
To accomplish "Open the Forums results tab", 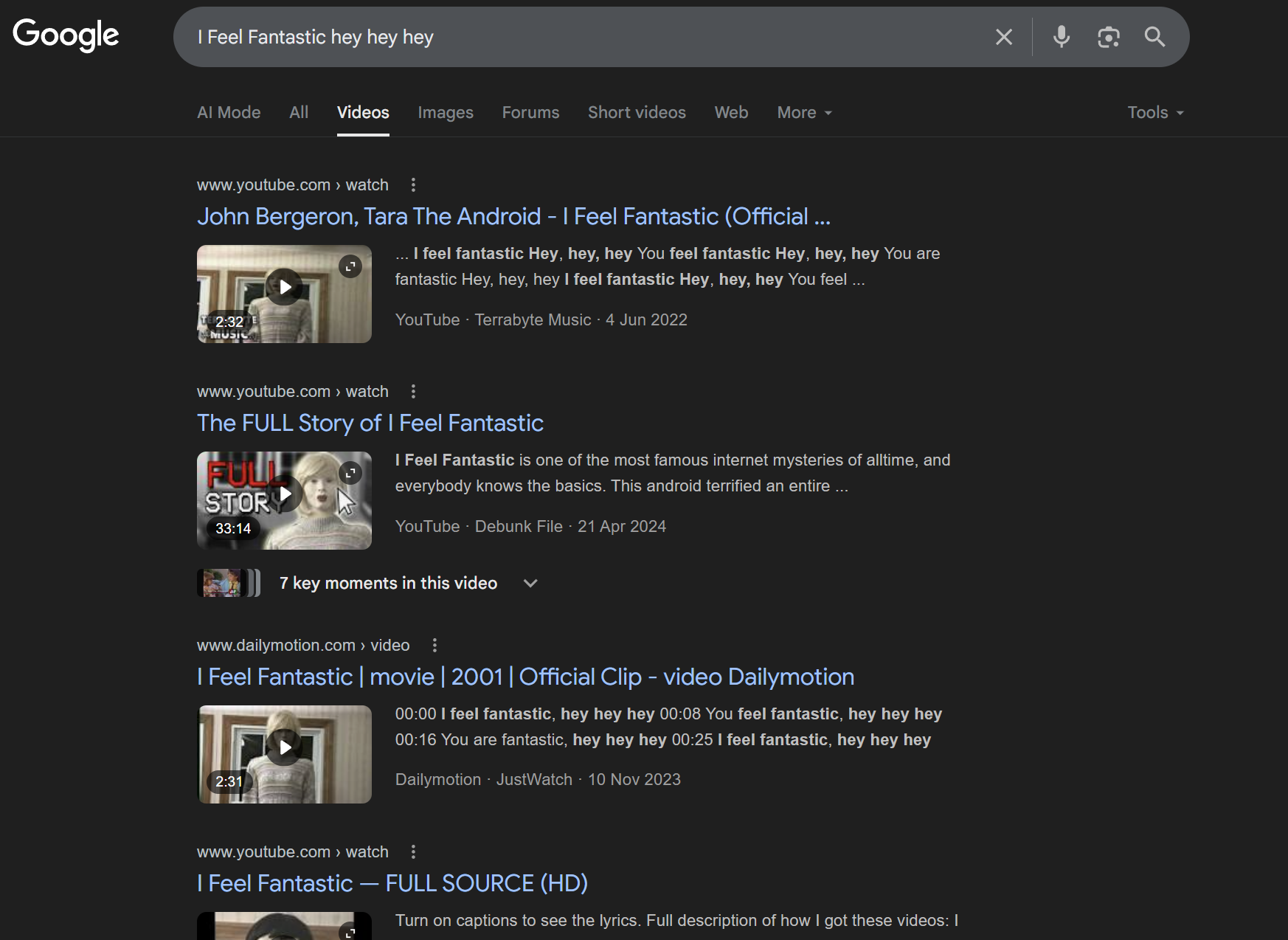I will [530, 113].
